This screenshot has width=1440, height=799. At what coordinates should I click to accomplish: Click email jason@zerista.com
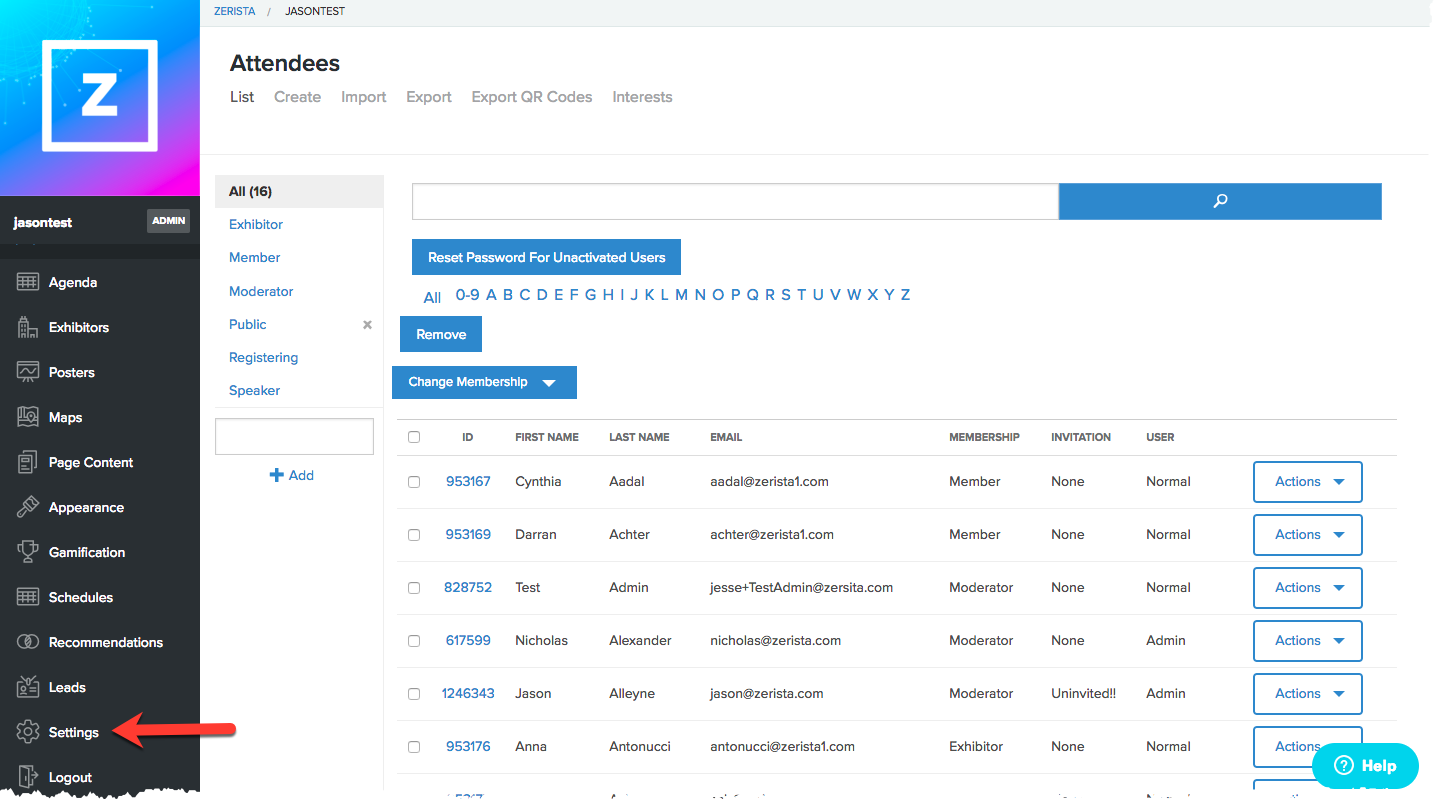coord(767,694)
